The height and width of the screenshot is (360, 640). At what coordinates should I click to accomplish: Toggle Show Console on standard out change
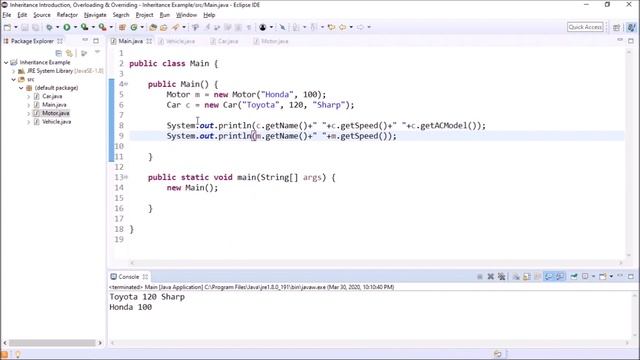549,277
